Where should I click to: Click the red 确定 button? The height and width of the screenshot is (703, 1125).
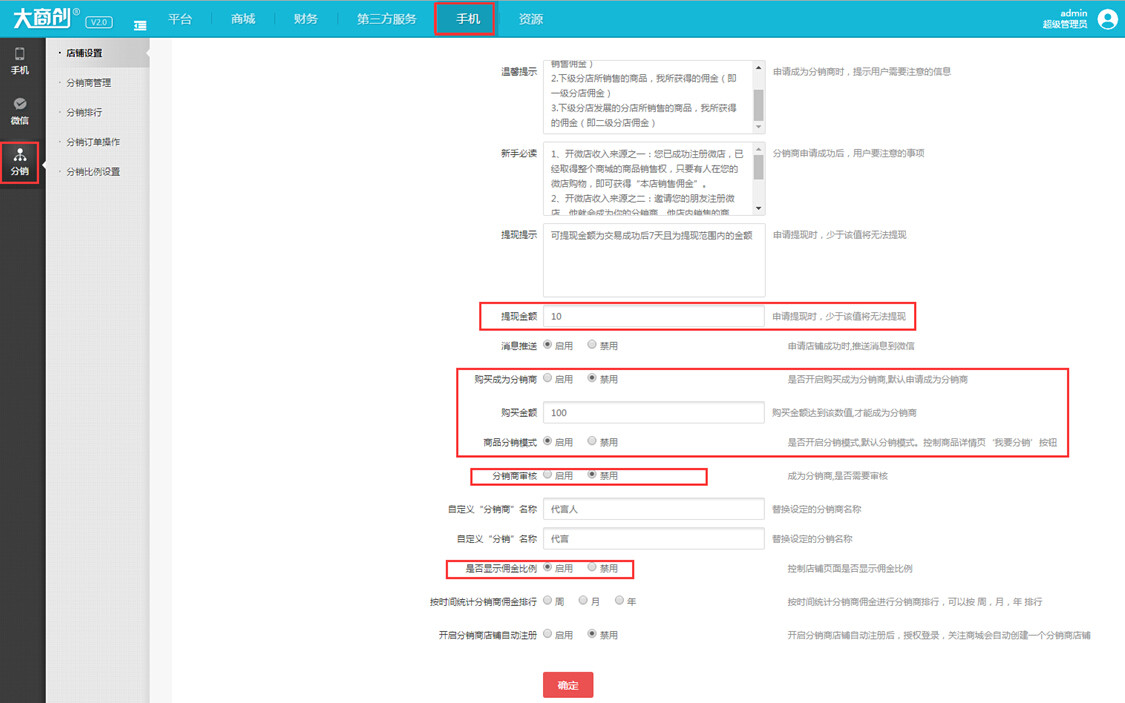[568, 685]
